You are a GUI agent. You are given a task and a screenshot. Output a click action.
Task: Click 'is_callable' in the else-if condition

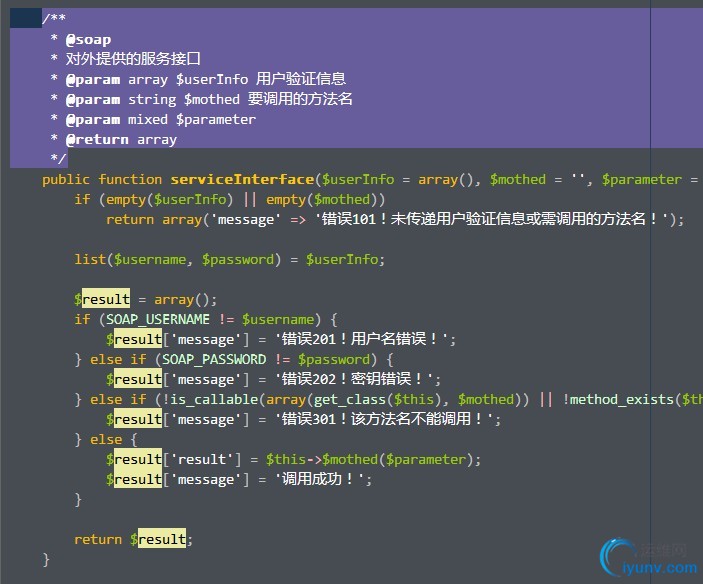click(x=214, y=399)
